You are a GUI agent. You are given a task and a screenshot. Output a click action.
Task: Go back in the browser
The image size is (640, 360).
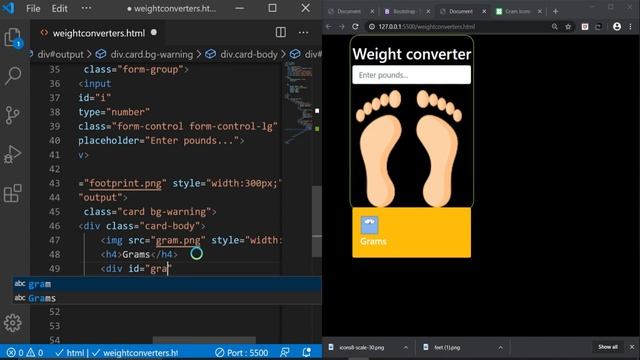click(329, 27)
